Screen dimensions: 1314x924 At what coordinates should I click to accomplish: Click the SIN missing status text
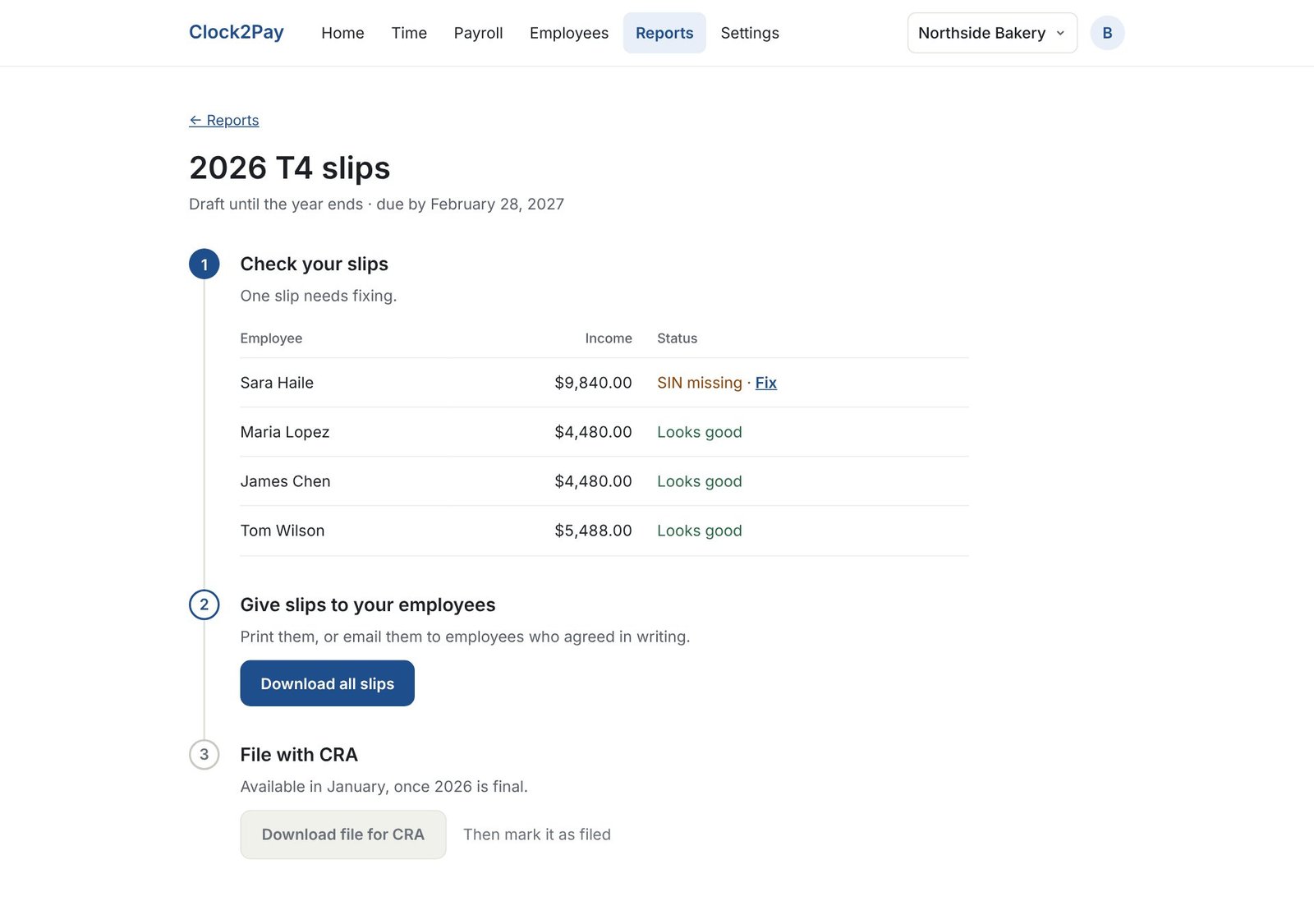pyautogui.click(x=700, y=383)
